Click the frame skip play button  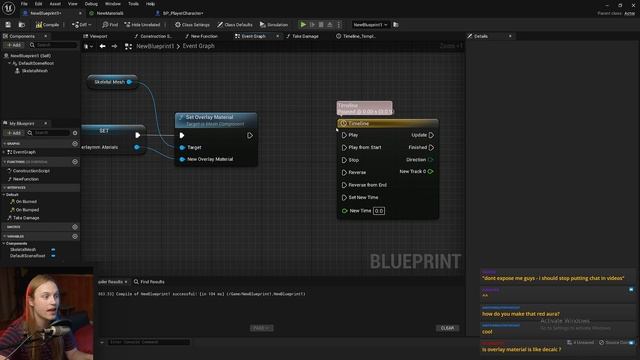pyautogui.click(x=312, y=25)
